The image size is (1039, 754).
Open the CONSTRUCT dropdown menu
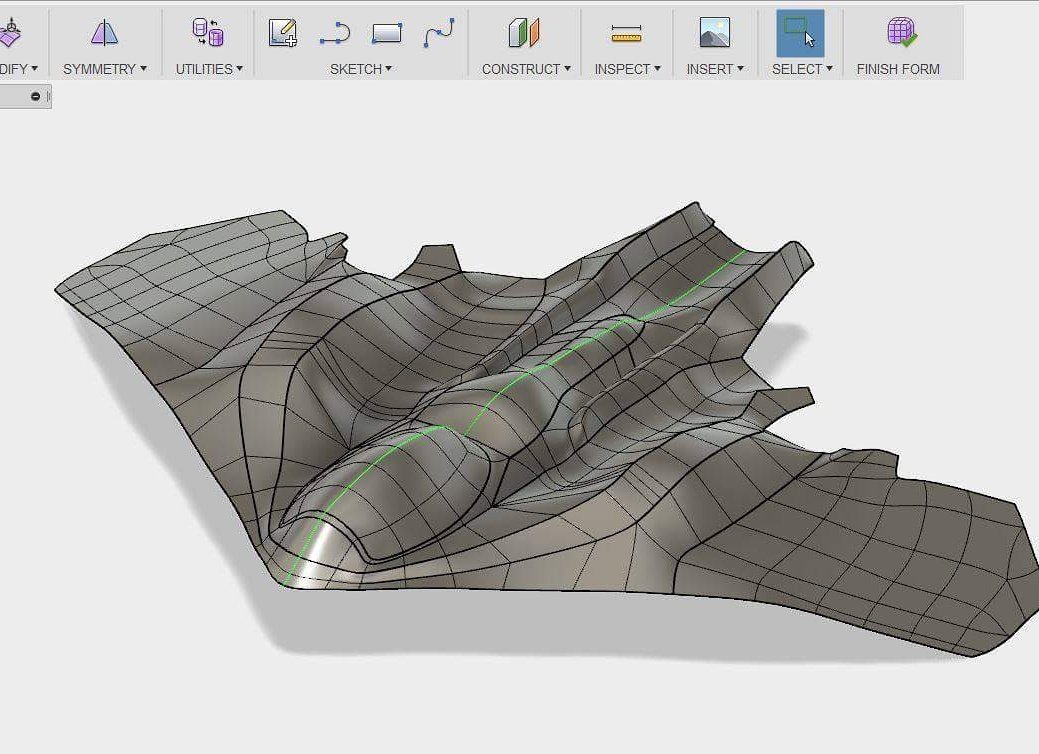pos(526,69)
